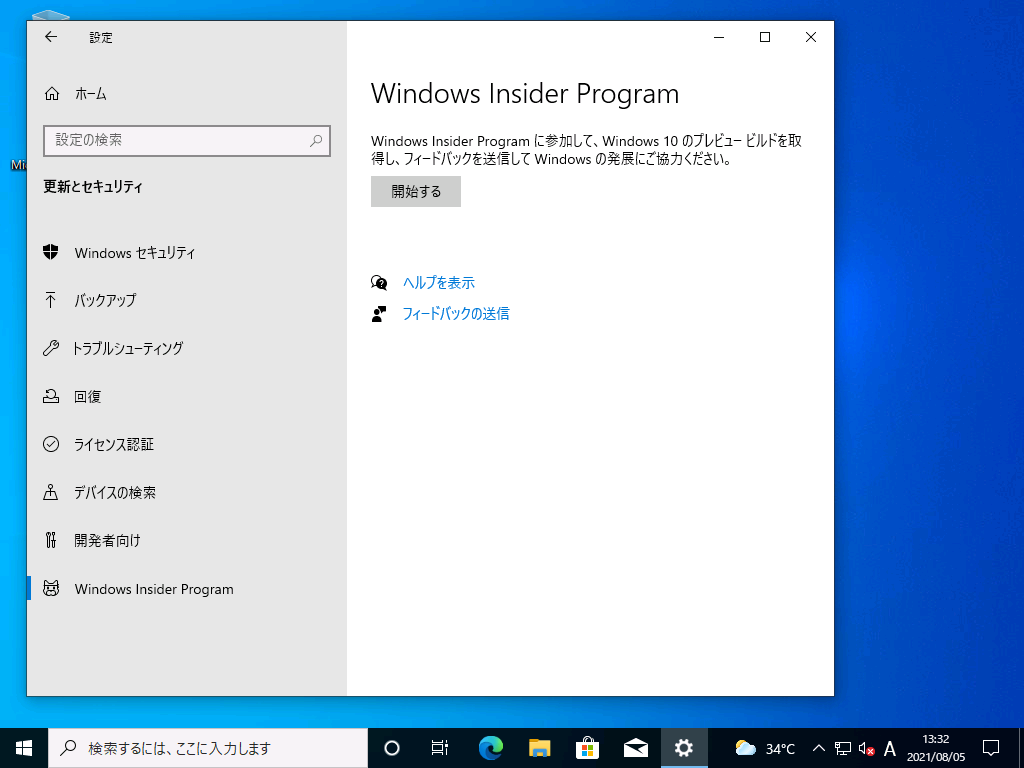
Task: Open the Windows Start menu
Action: tap(24, 748)
